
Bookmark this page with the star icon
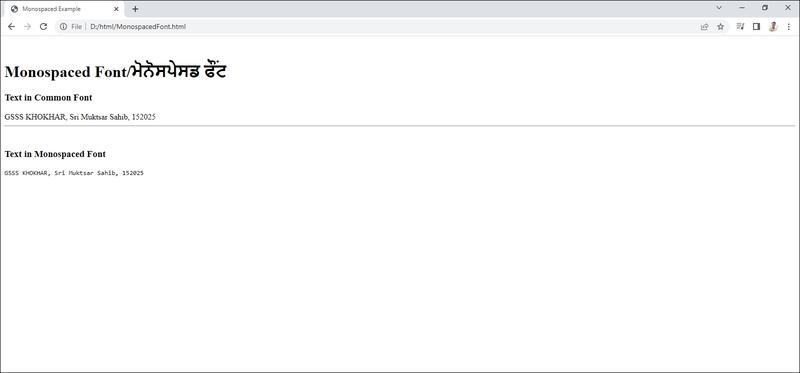click(720, 27)
